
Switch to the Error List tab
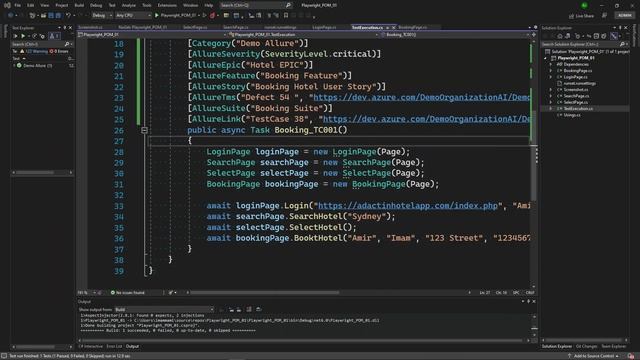[114, 347]
